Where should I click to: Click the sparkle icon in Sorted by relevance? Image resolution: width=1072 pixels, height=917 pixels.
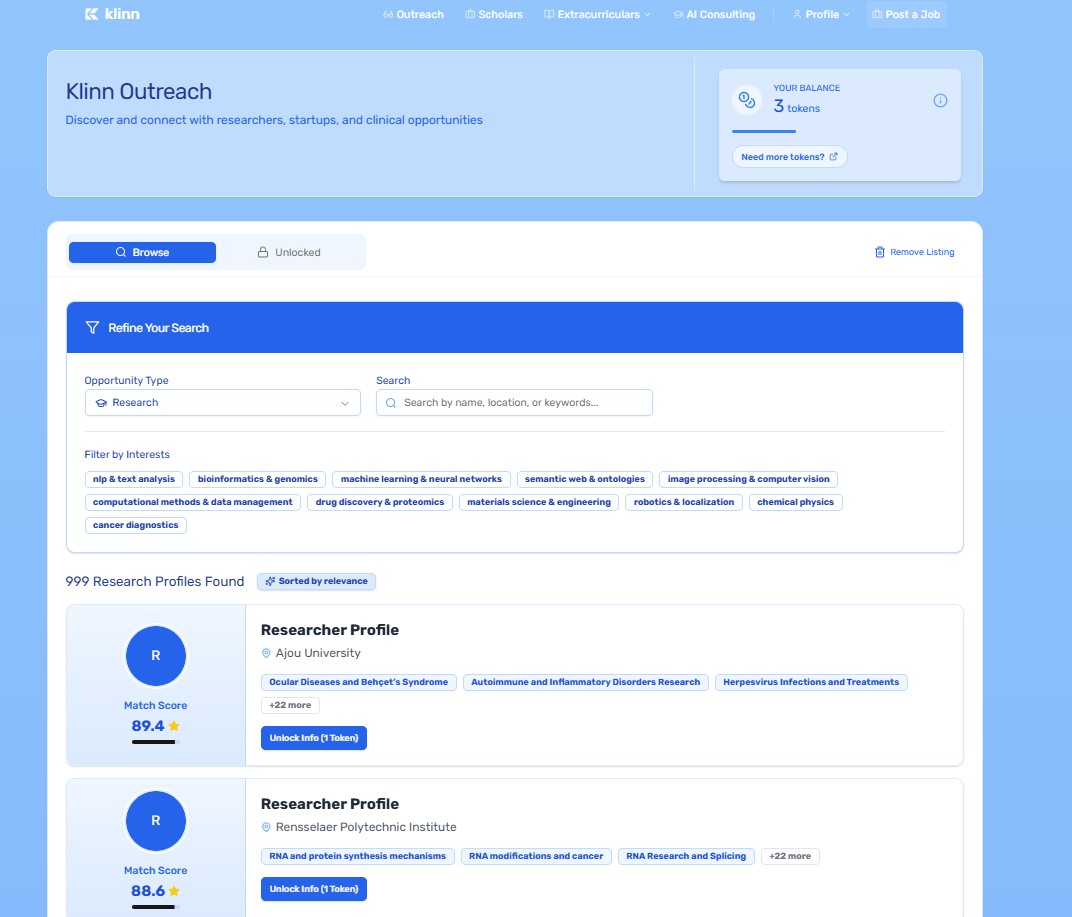click(x=270, y=581)
